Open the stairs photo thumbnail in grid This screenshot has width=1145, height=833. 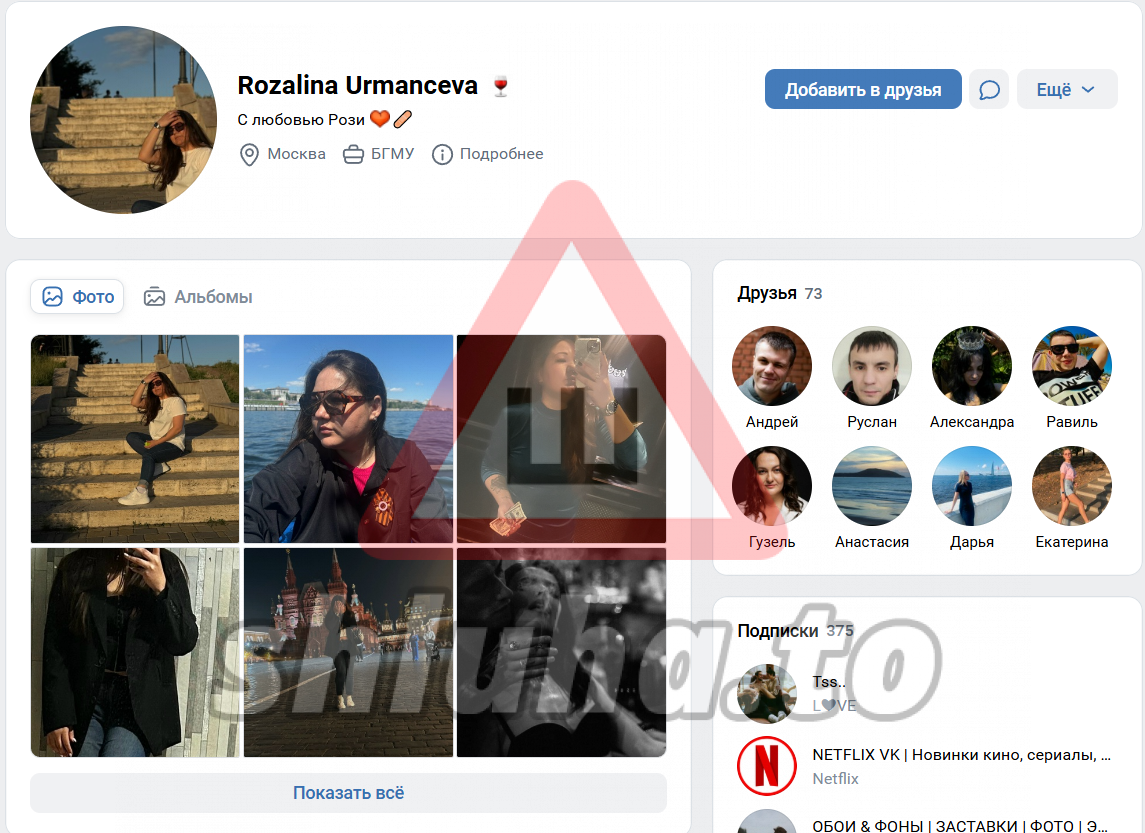135,439
